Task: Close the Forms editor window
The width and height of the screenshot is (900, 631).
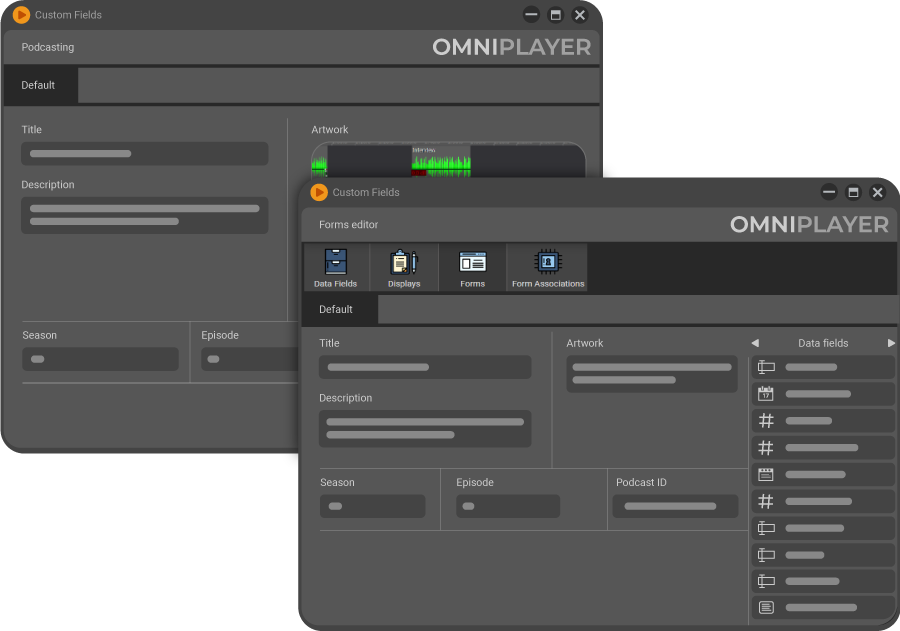Action: click(x=878, y=192)
